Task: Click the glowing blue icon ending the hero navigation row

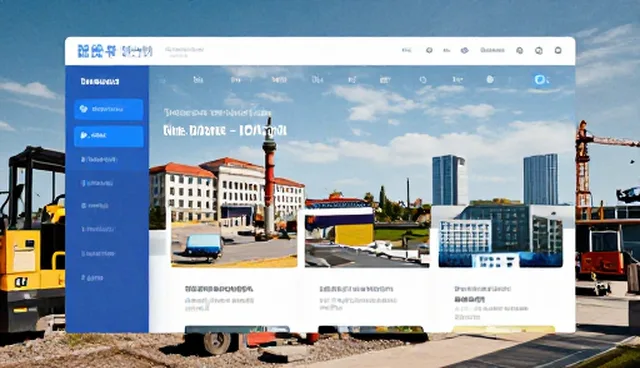Action: pyautogui.click(x=540, y=80)
